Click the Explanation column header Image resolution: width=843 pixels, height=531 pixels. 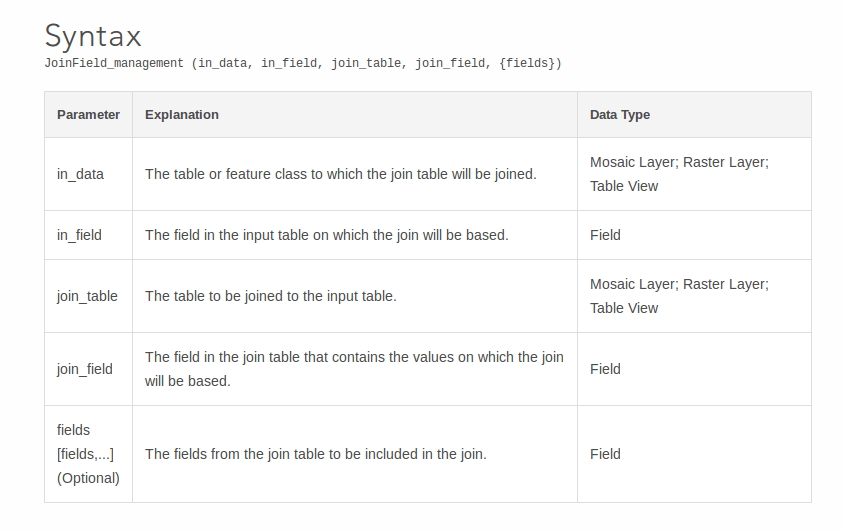[x=182, y=115]
